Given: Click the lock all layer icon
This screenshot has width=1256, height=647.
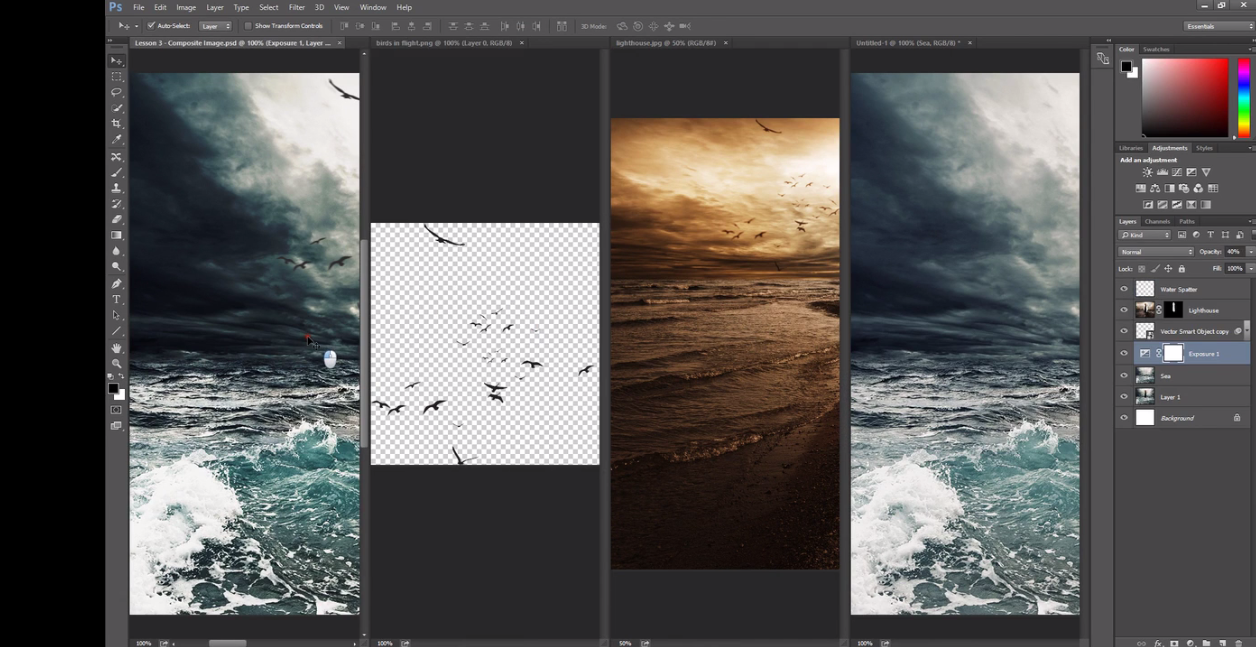Looking at the screenshot, I should click(1182, 269).
